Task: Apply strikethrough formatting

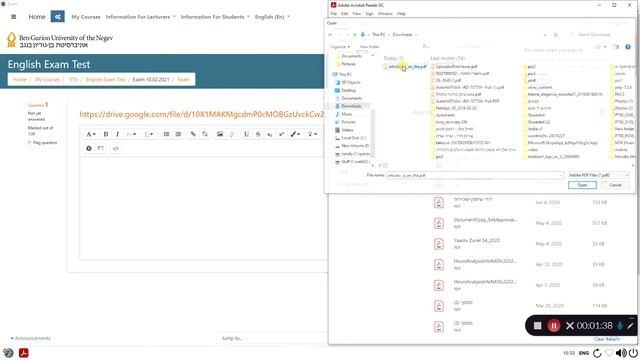Action: point(258,134)
